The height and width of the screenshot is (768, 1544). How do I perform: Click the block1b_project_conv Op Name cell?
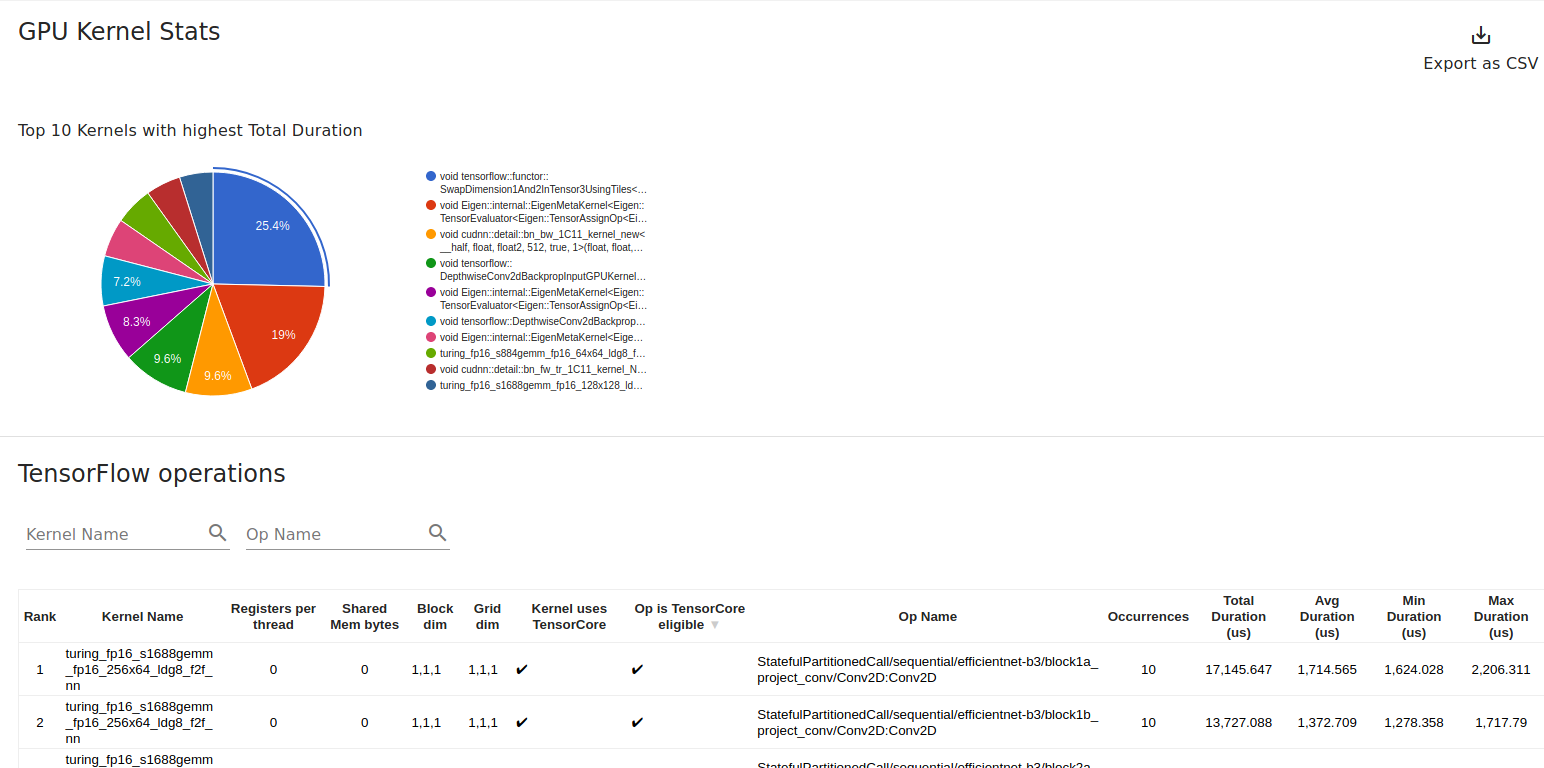(927, 722)
